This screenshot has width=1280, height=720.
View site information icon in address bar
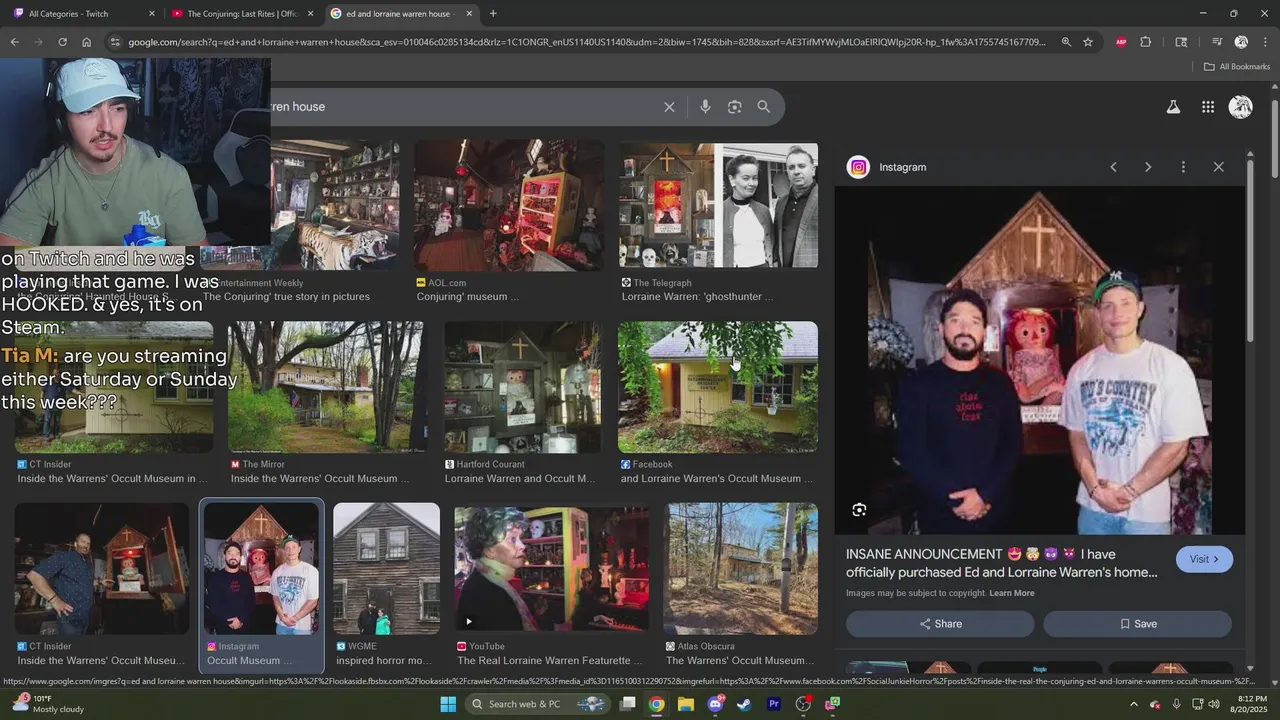coord(115,42)
